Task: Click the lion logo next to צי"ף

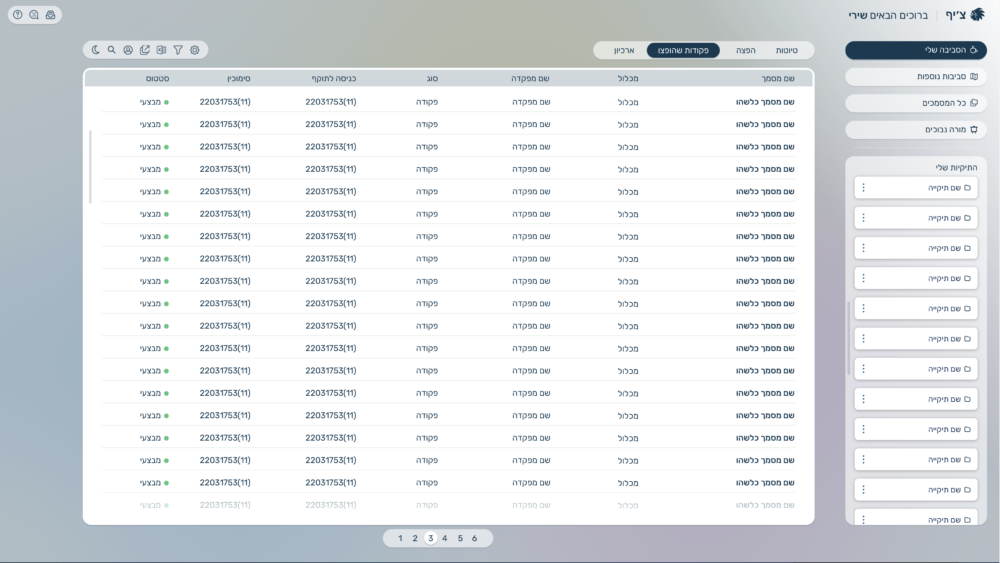Action: click(977, 15)
